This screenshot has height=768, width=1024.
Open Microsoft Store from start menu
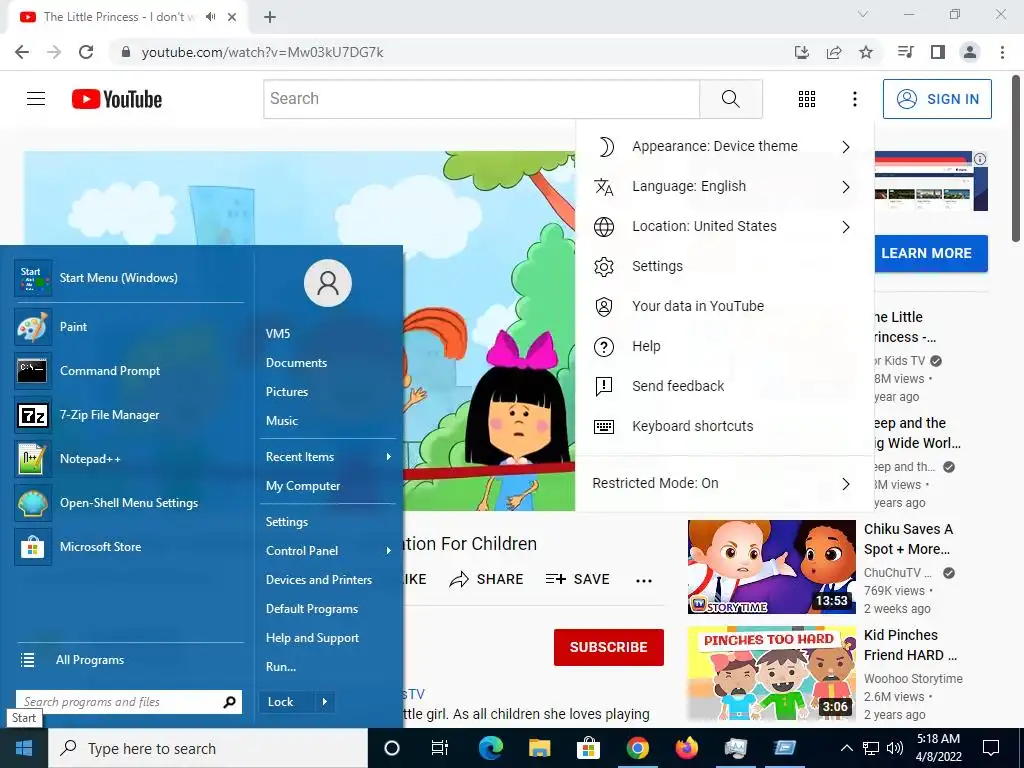coord(129,547)
